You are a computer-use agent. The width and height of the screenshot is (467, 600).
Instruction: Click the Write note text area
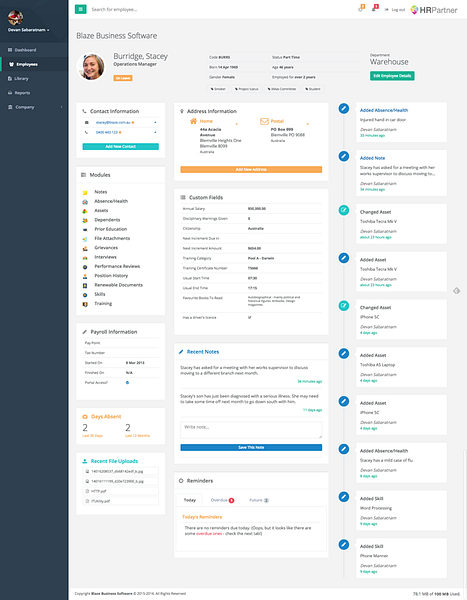251,430
